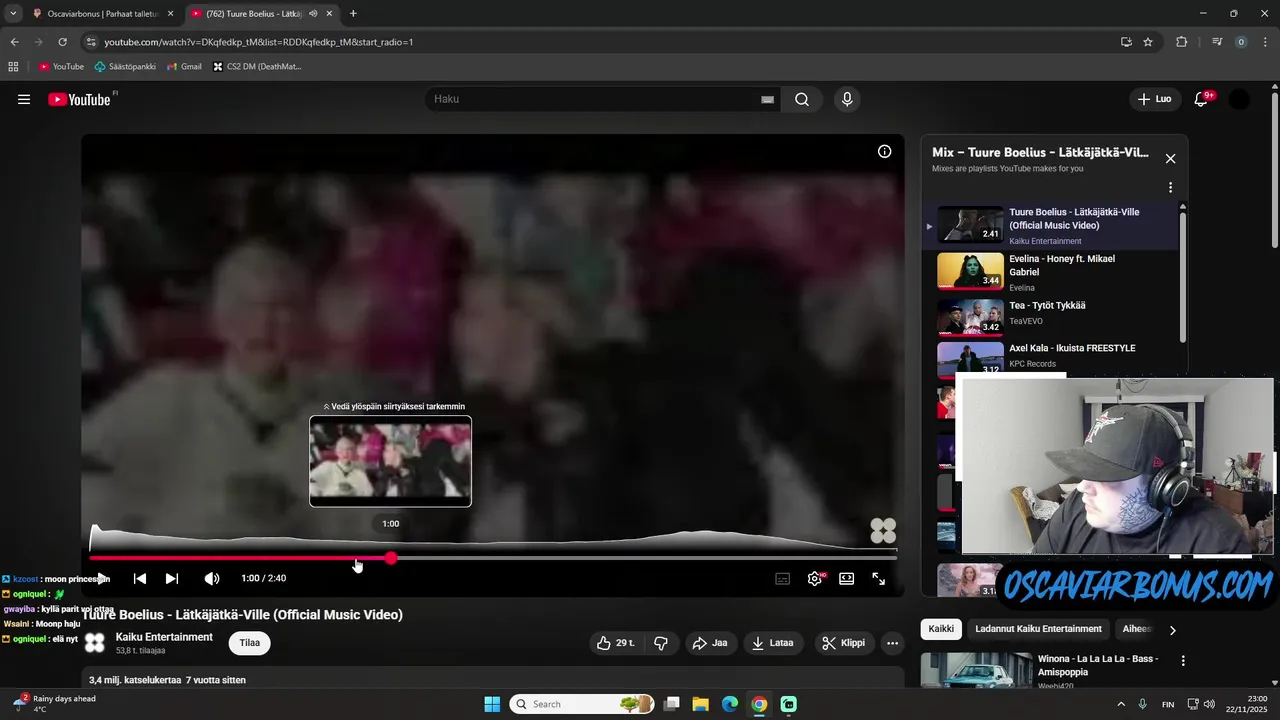1280x720 pixels.
Task: Seek on the video progress bar
Action: coord(493,558)
